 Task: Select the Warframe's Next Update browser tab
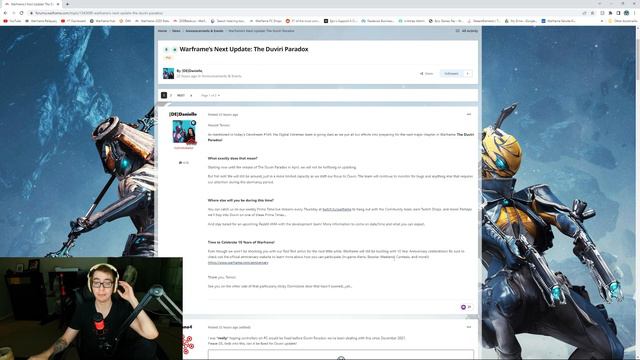click(x=31, y=4)
